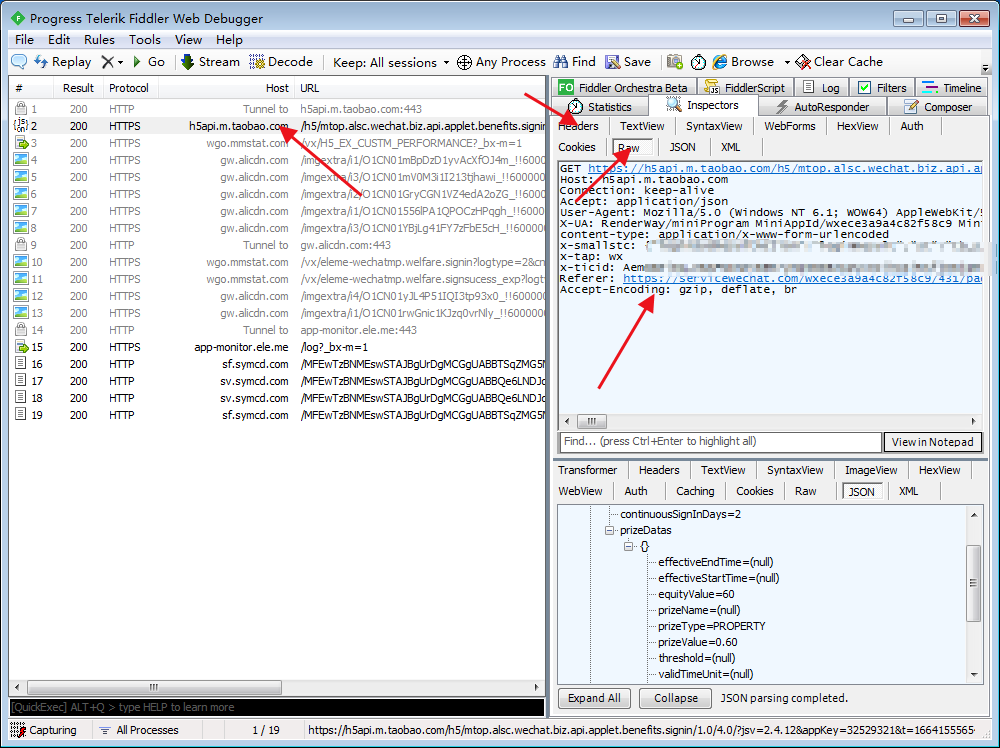Open the Remove sessions dropdown arrow
This screenshot has width=1000, height=748.
(121, 62)
